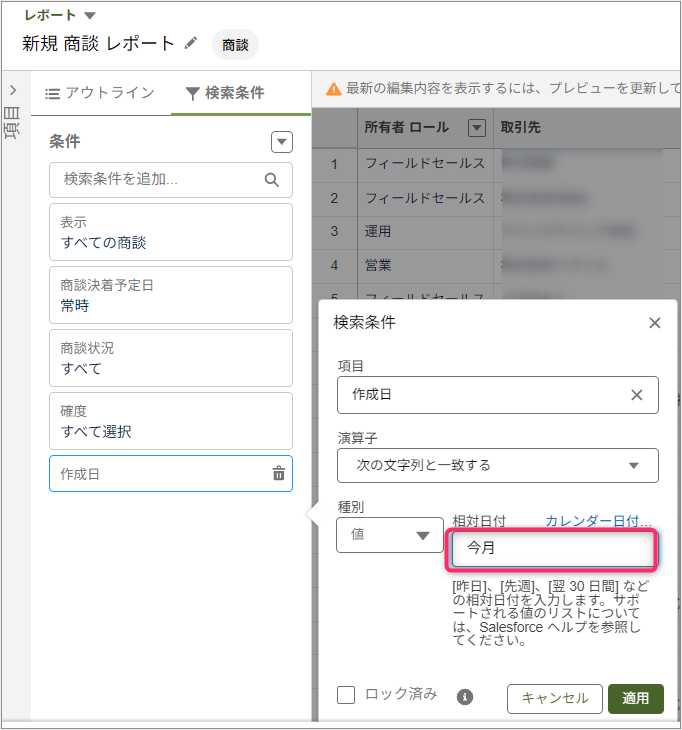Open the 条件 options dropdown arrow
Screen dimensions: 682x730
(282, 142)
